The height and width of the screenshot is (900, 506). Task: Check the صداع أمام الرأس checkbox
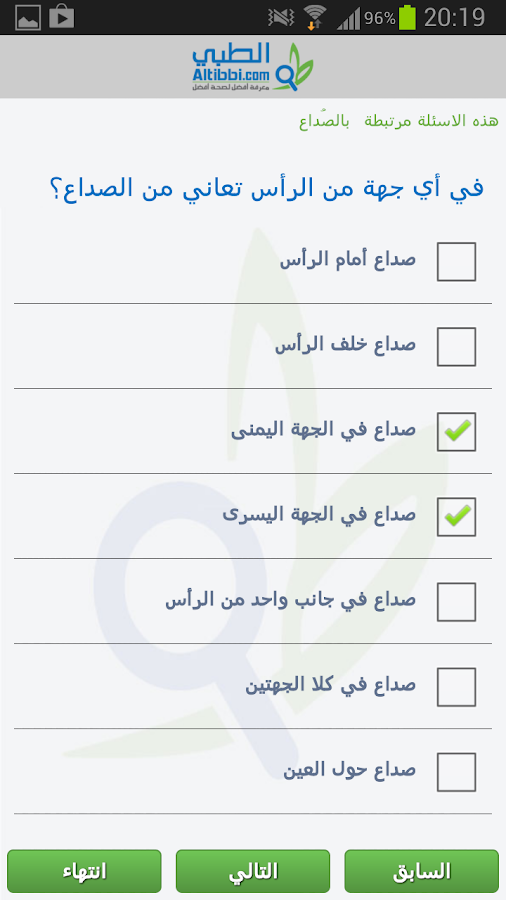pyautogui.click(x=456, y=262)
